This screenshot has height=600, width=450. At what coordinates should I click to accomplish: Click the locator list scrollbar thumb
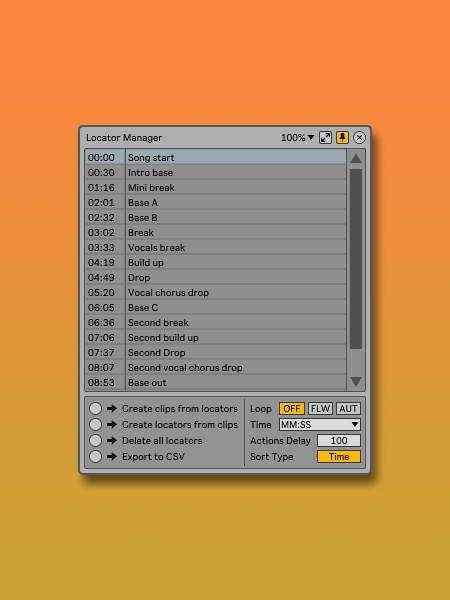[356, 259]
